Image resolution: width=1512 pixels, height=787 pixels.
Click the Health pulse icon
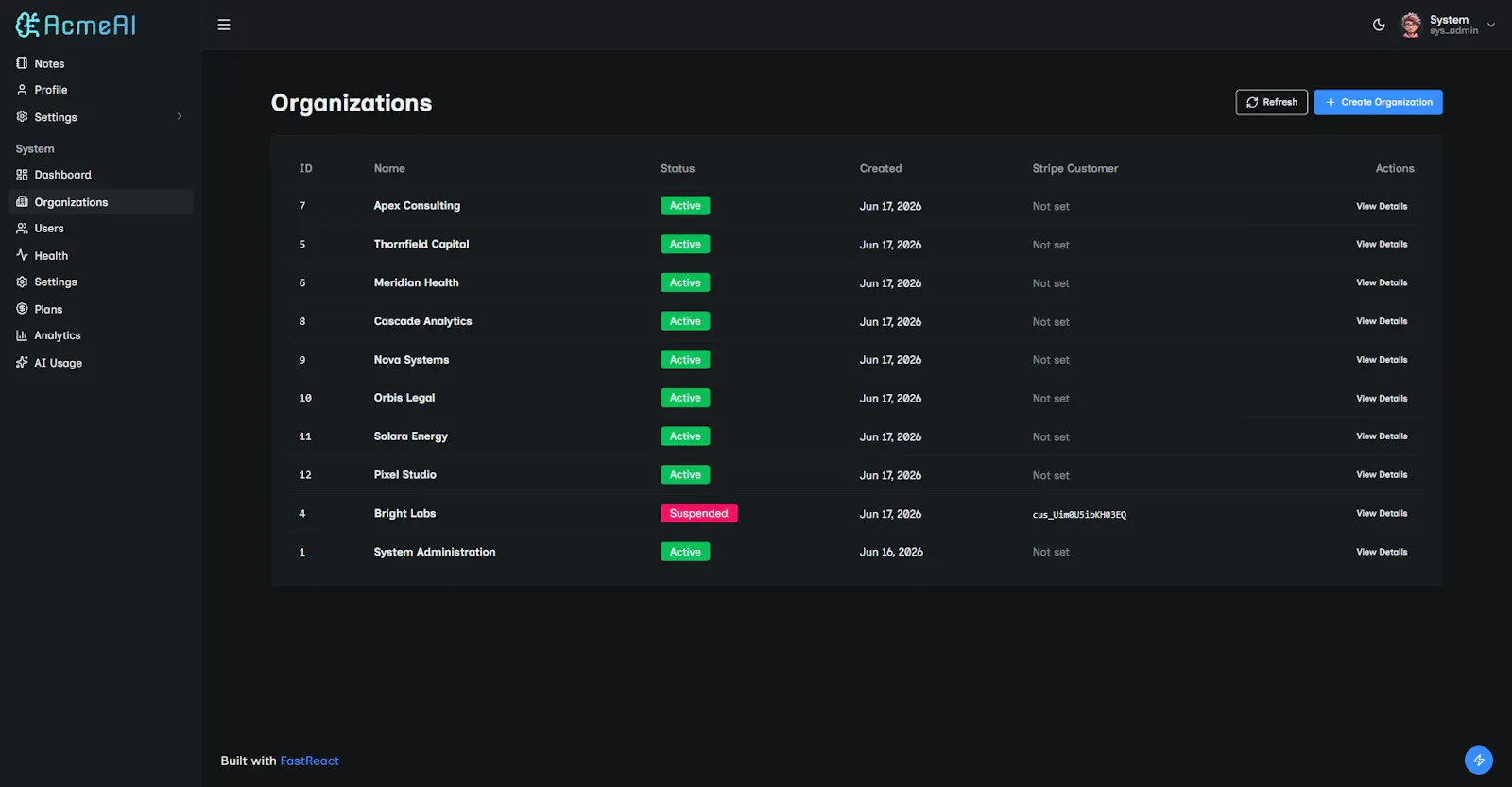[22, 255]
